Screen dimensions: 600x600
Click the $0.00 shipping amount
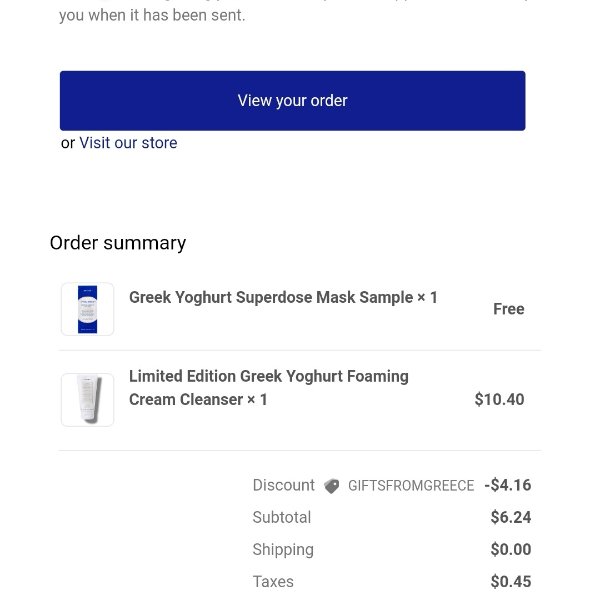click(511, 549)
